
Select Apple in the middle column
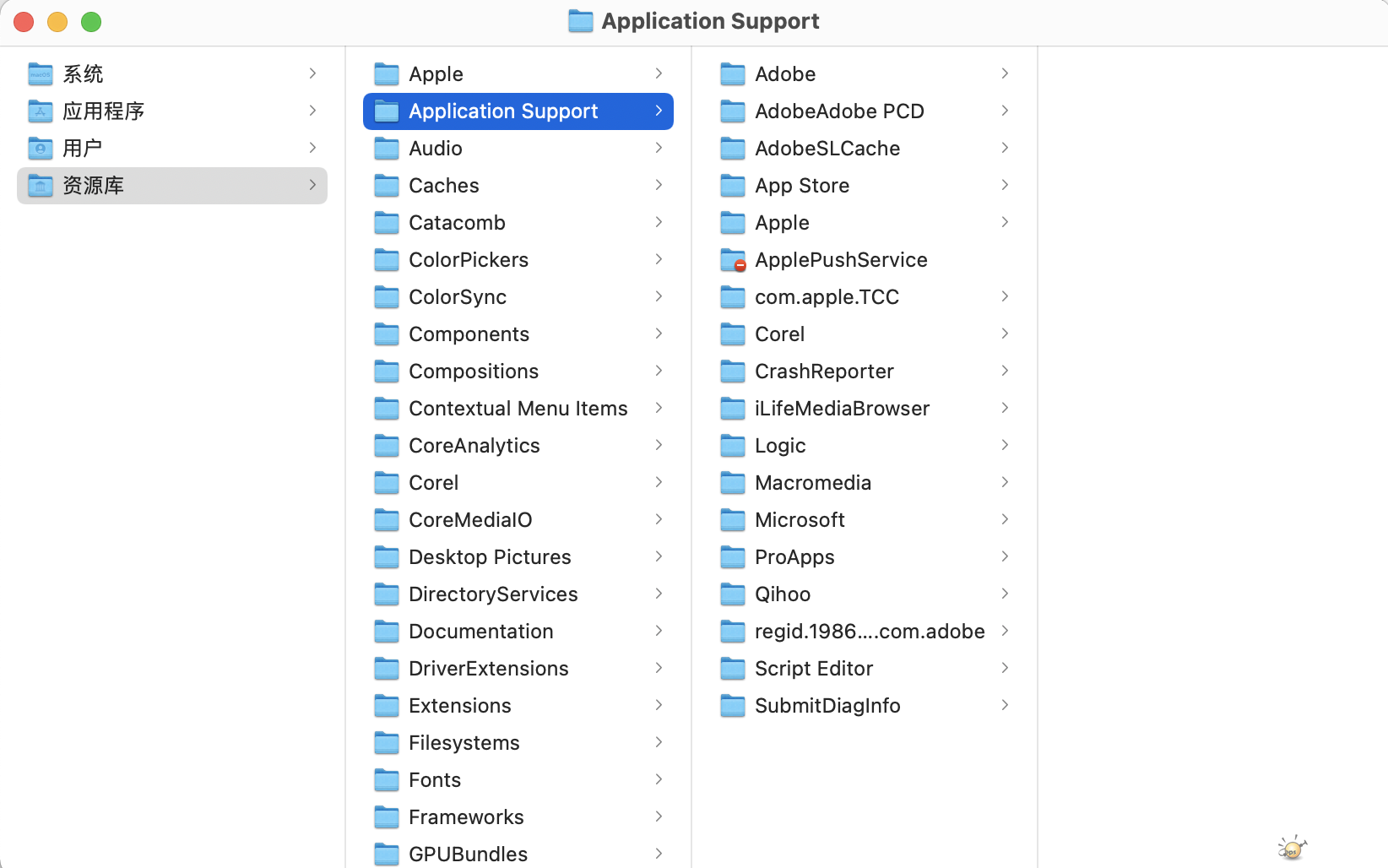coord(518,74)
